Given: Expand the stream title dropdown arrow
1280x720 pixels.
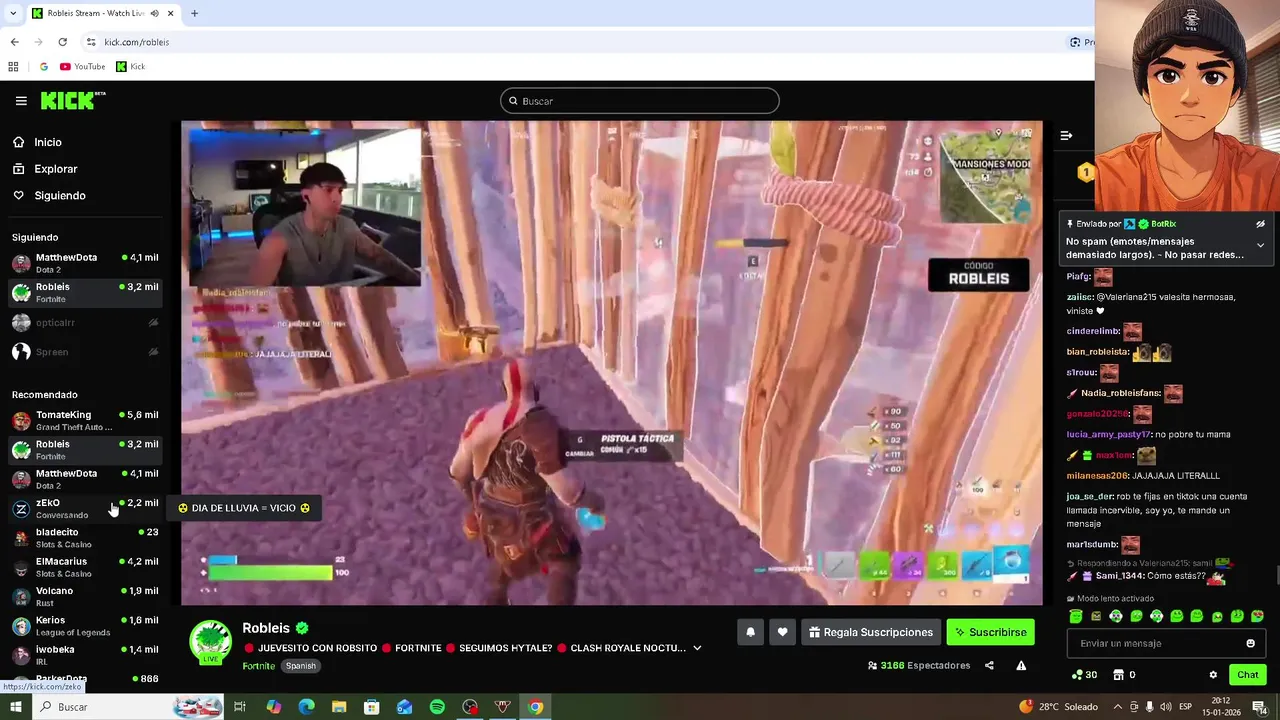Looking at the screenshot, I should pos(697,648).
